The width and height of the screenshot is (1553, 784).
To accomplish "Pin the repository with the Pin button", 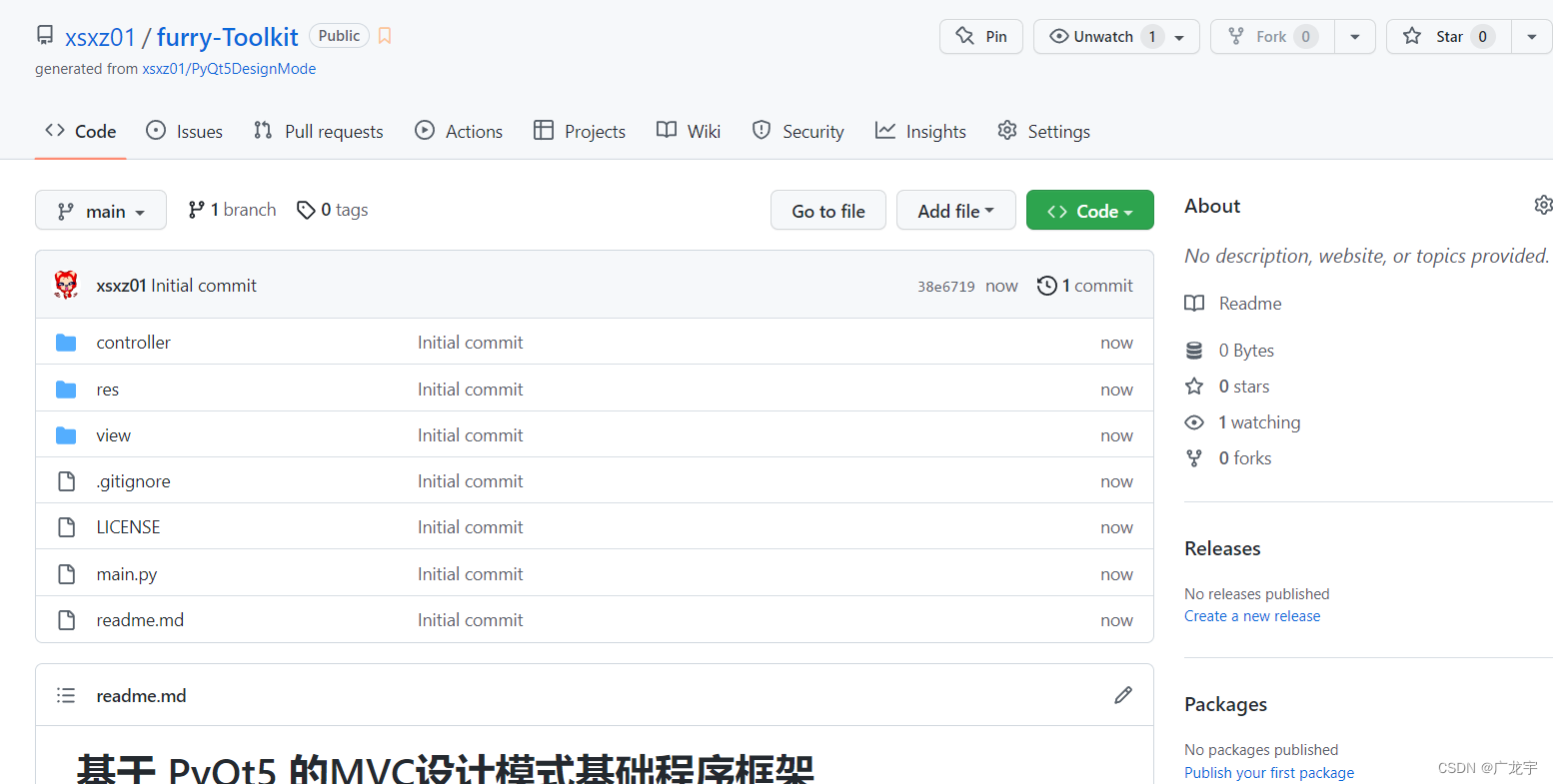I will pyautogui.click(x=981, y=36).
